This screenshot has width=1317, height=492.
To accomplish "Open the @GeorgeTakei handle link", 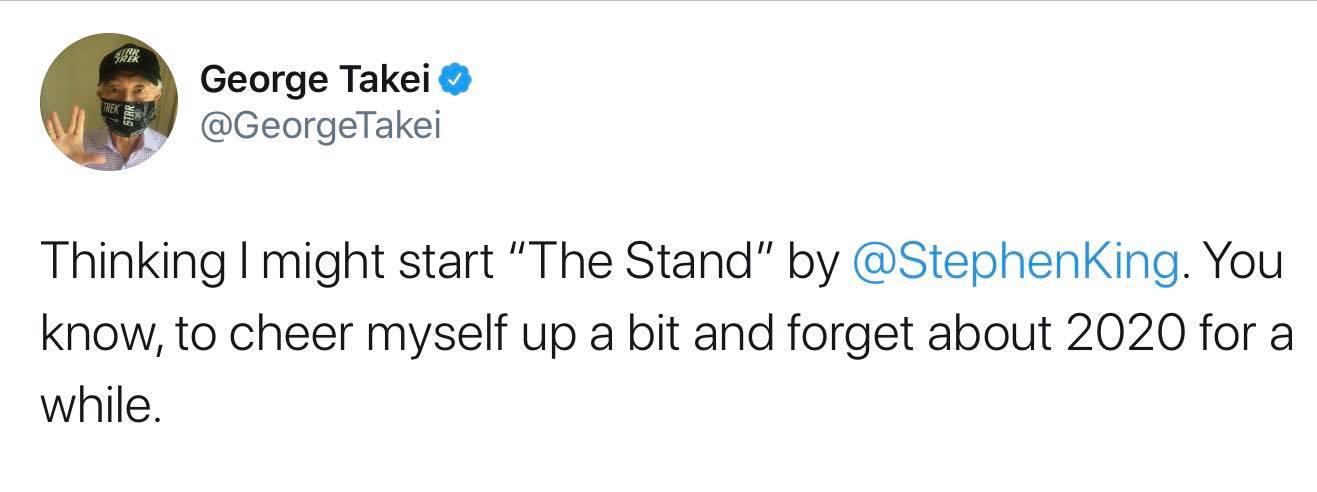I will [x=320, y=126].
